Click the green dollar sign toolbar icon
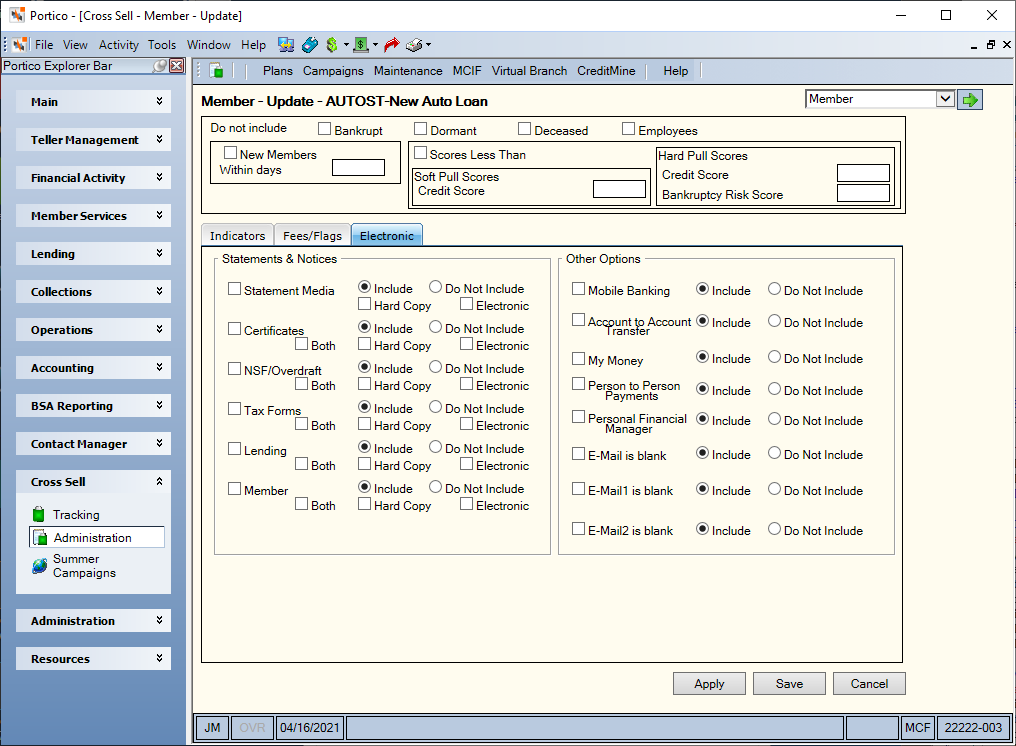1016x746 pixels. tap(332, 45)
